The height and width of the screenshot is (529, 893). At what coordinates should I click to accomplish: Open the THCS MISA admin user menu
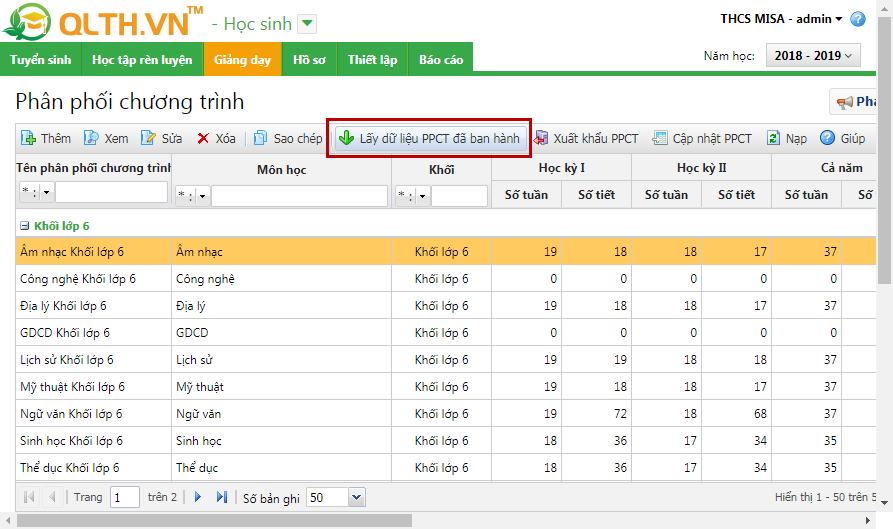click(x=781, y=19)
